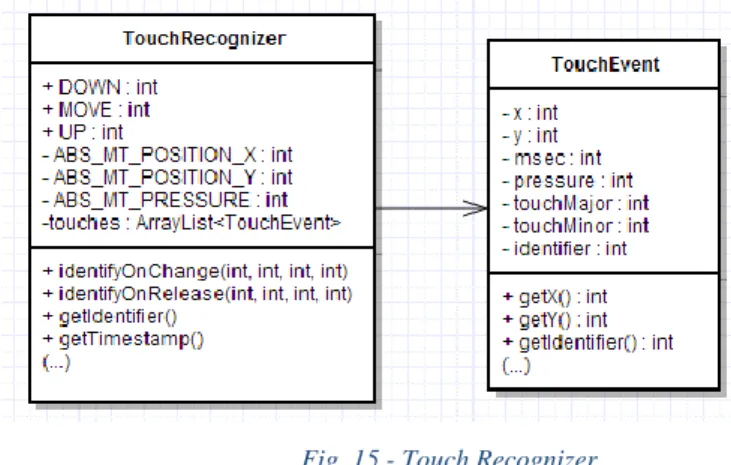Select the ABS_MT_POSITION_Y attribute

tap(167, 178)
